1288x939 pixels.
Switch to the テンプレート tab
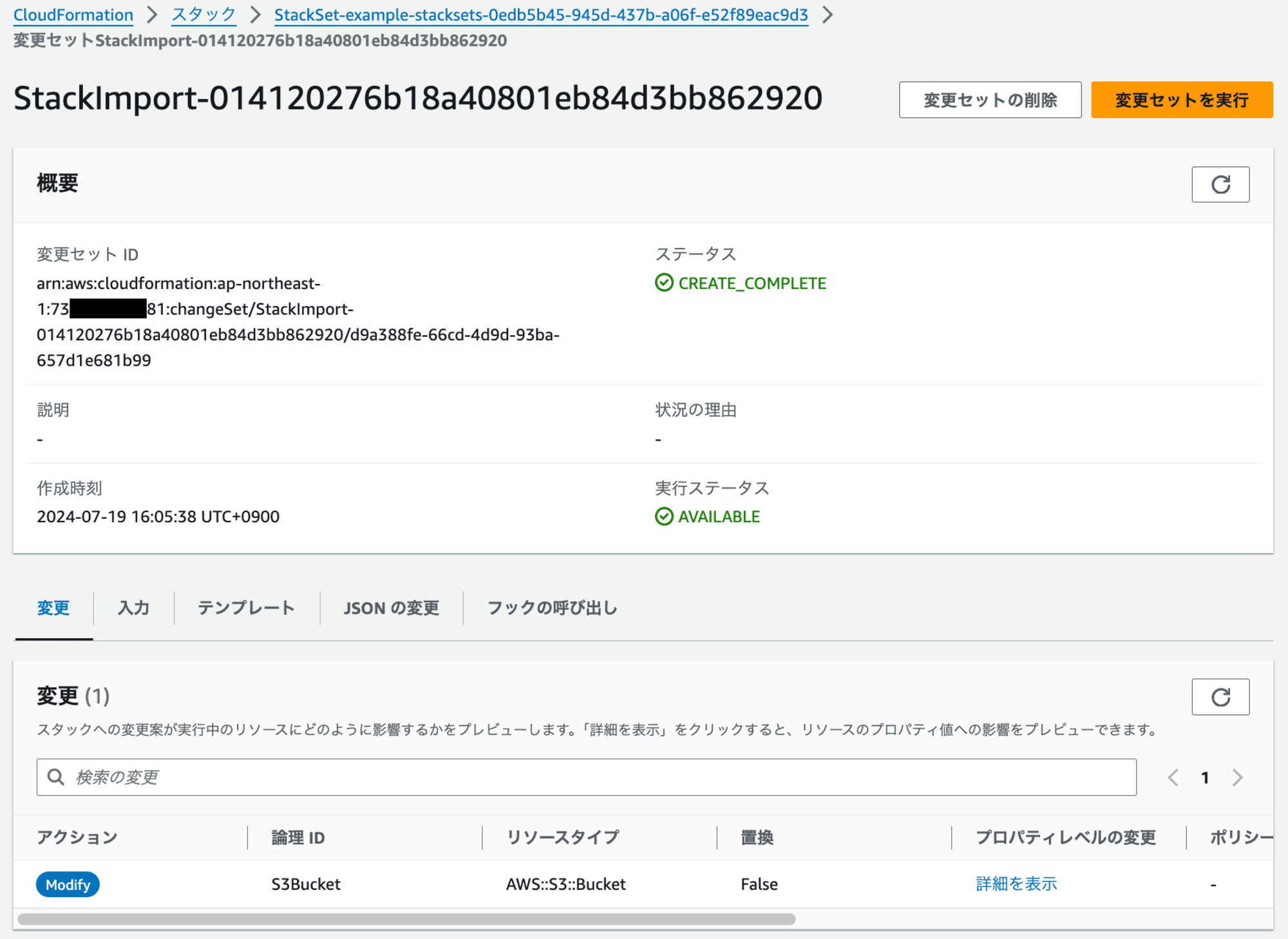click(x=246, y=608)
